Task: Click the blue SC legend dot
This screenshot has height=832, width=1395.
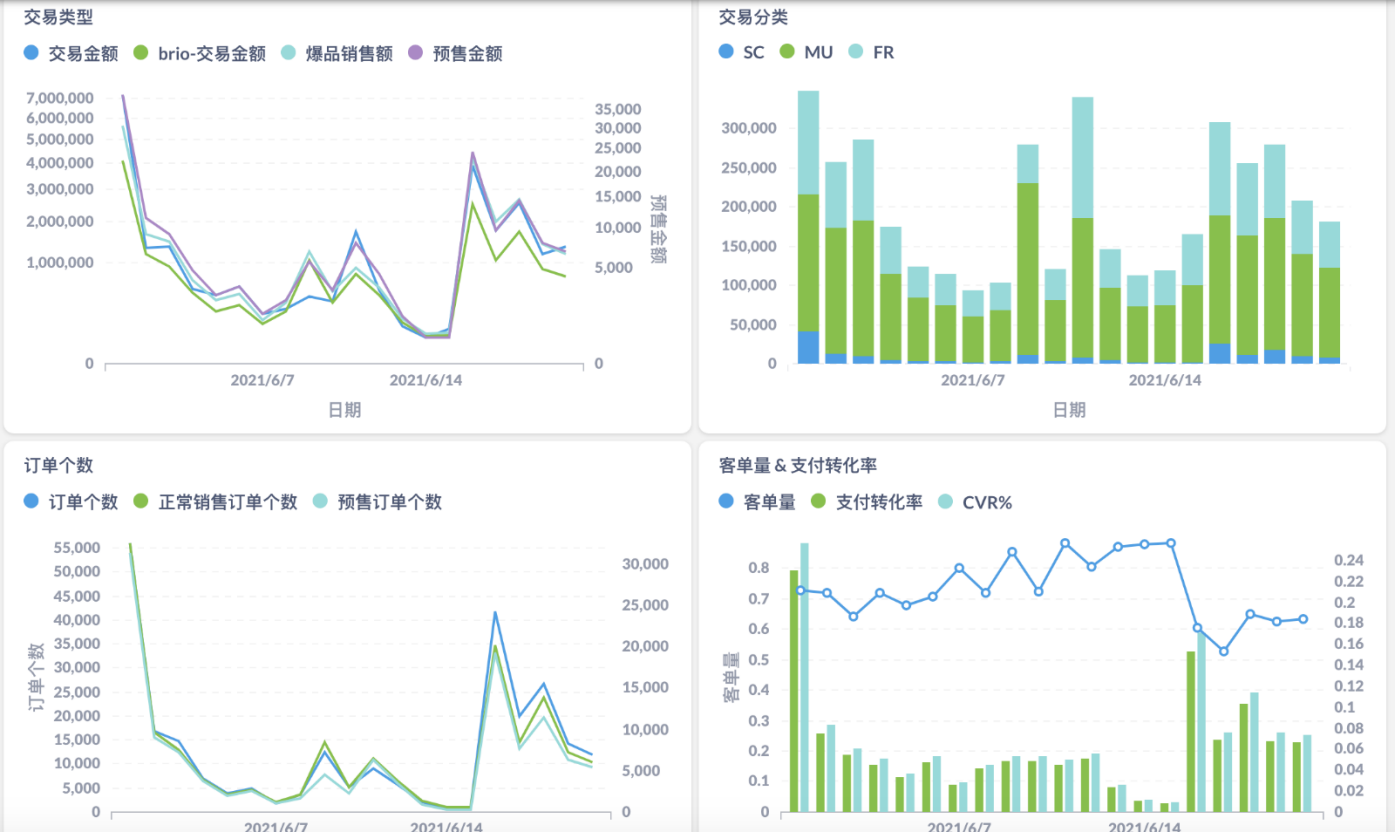Action: [726, 52]
